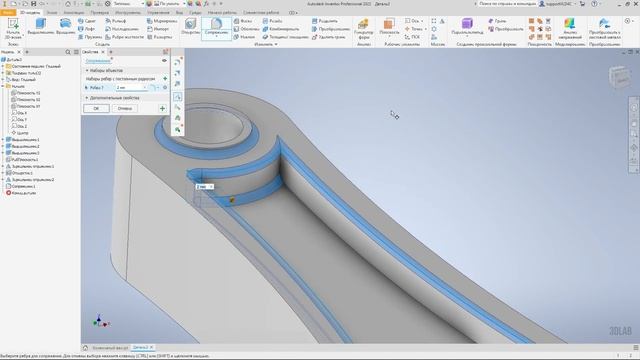The image size is (640, 360).
Task: Switch to face fillet mode in mini-toolbar
Action: point(178,73)
